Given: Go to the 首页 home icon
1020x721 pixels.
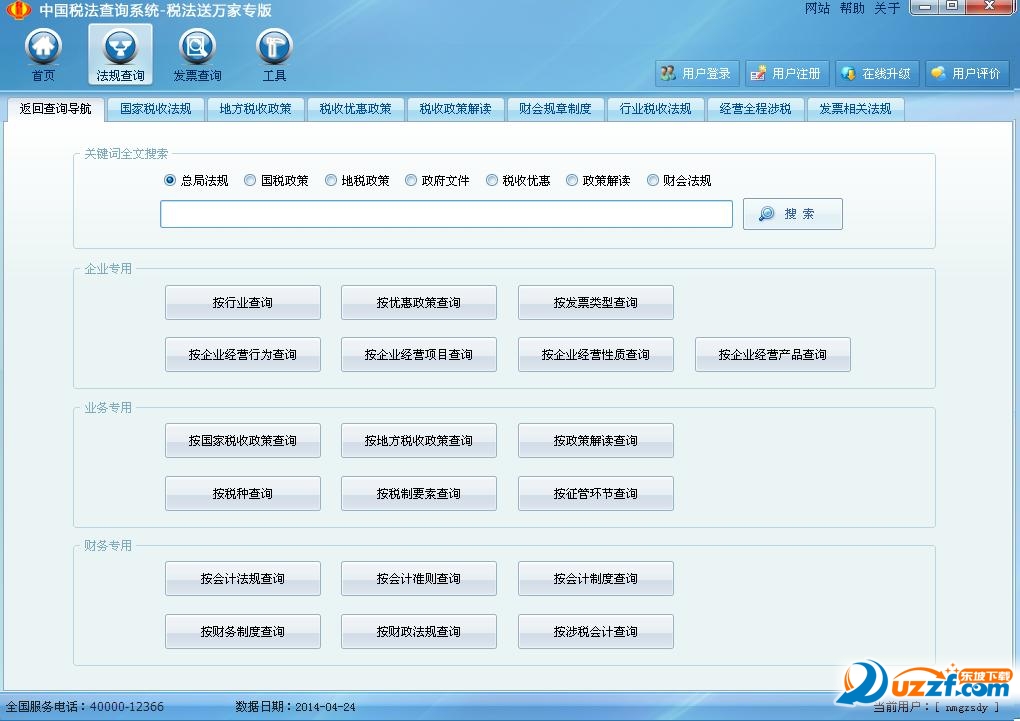Looking at the screenshot, I should (44, 55).
